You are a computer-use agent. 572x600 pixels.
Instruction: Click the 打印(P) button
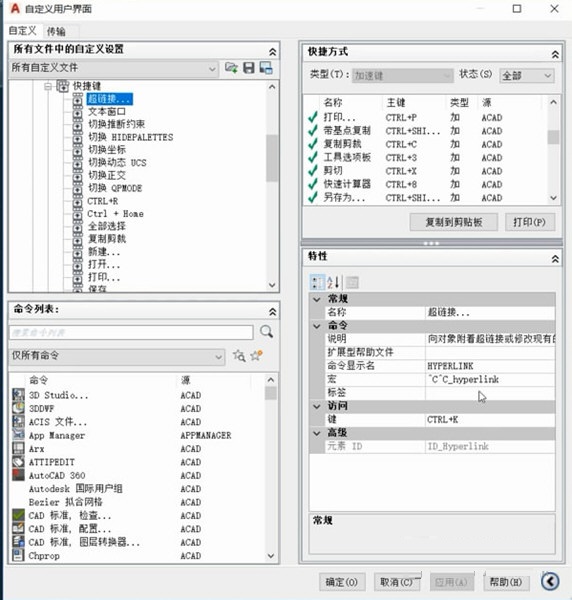click(530, 222)
